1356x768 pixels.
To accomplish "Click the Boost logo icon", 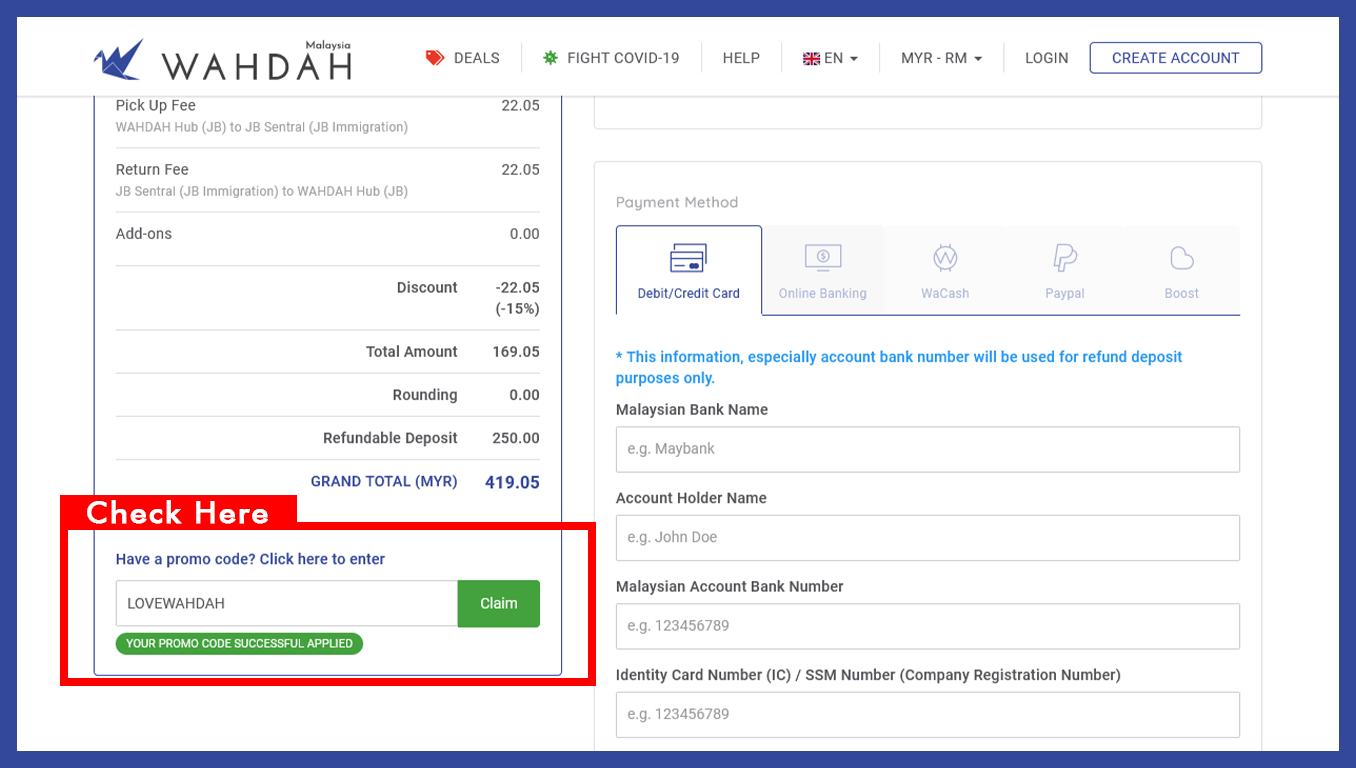I will click(1182, 258).
